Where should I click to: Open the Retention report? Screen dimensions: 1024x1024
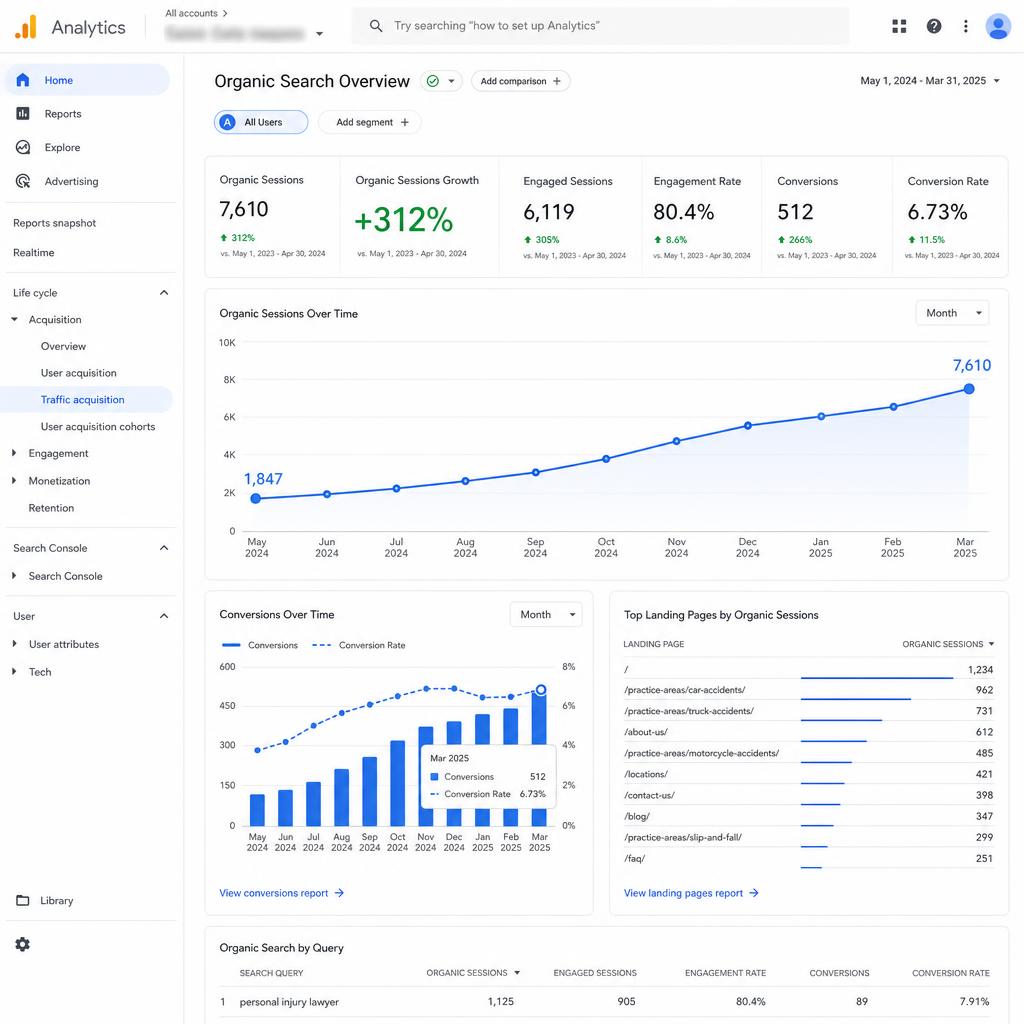[x=51, y=507]
